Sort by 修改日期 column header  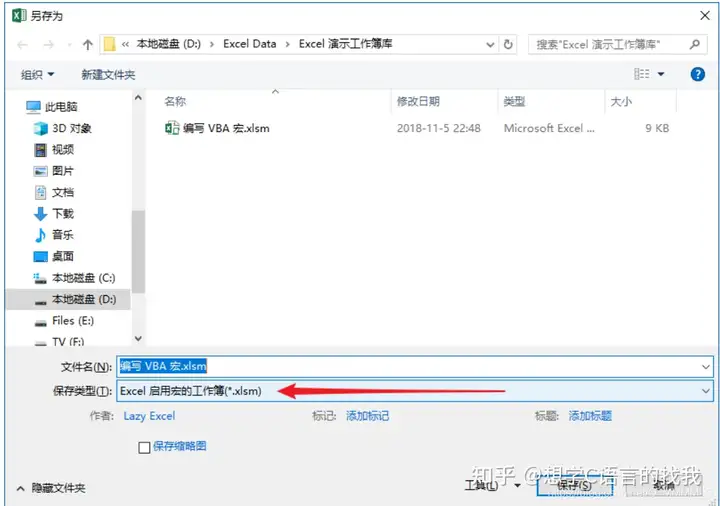(418, 101)
